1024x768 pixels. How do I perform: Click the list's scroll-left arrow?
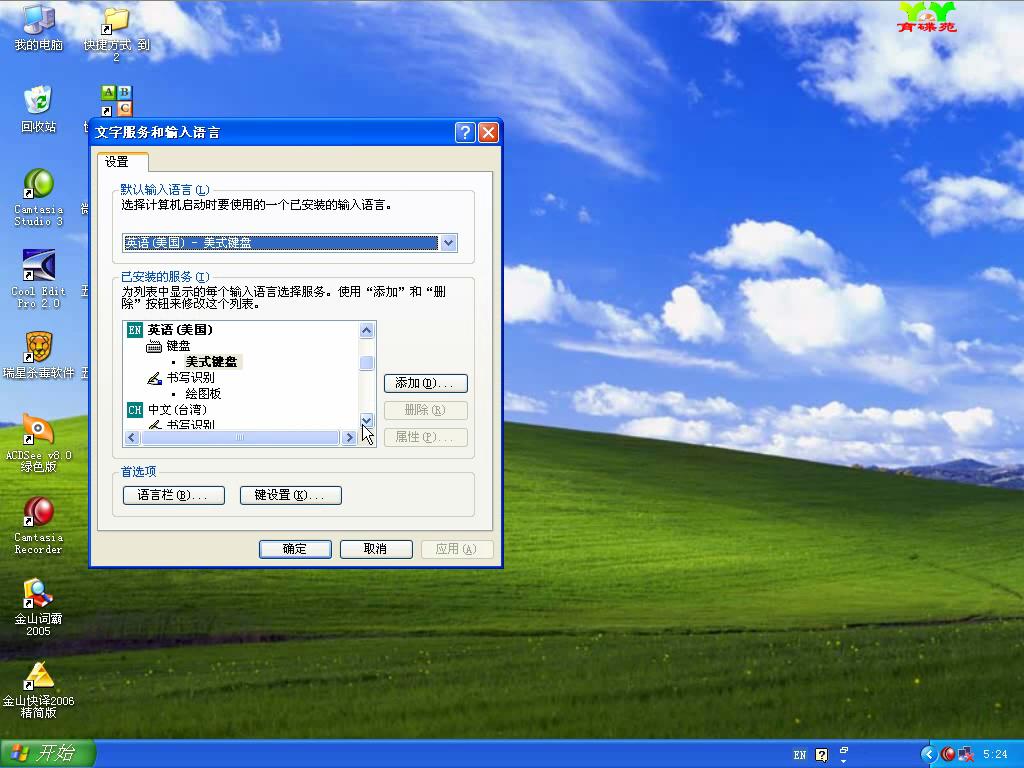coord(132,438)
